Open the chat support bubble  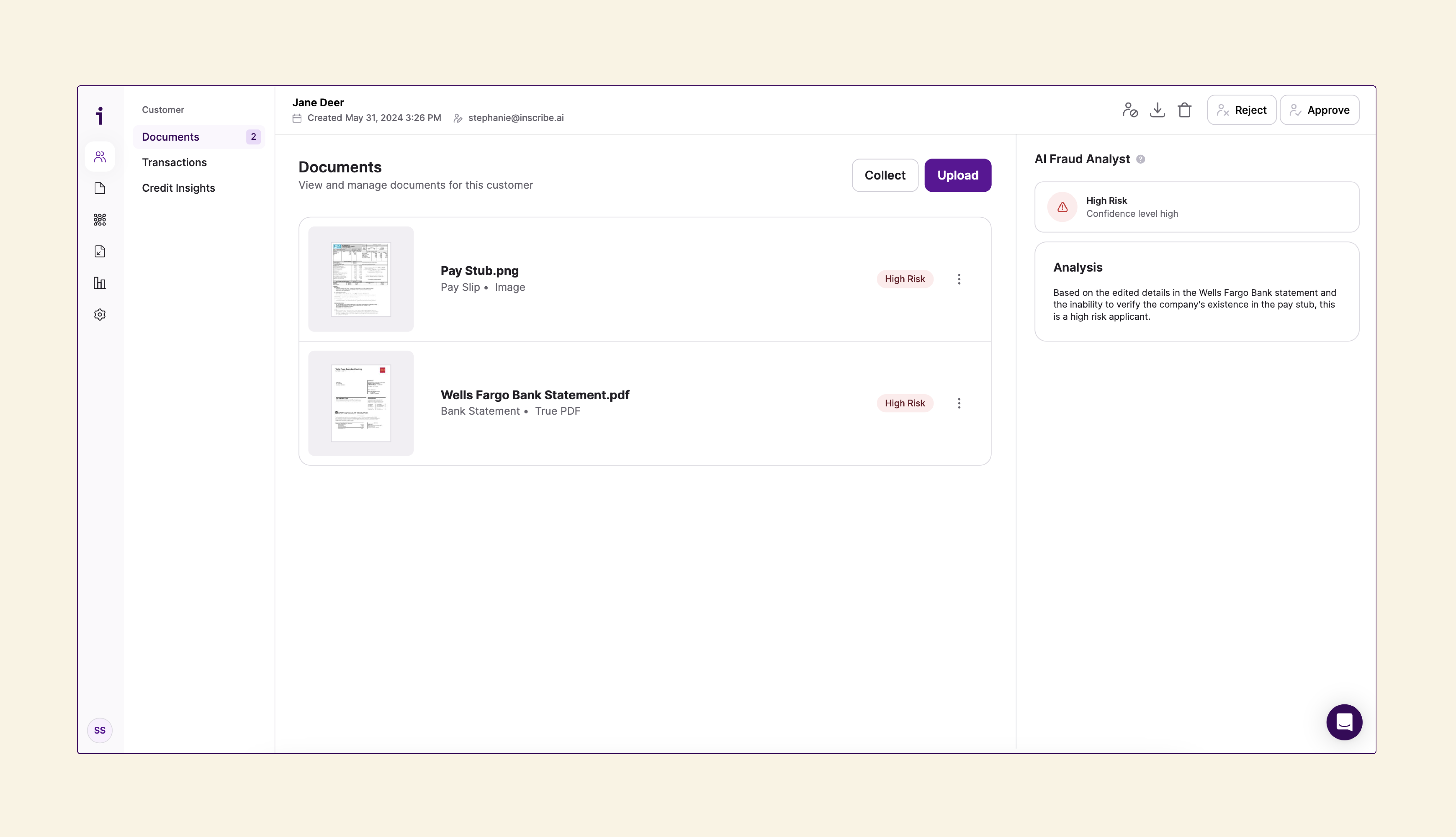click(x=1344, y=722)
